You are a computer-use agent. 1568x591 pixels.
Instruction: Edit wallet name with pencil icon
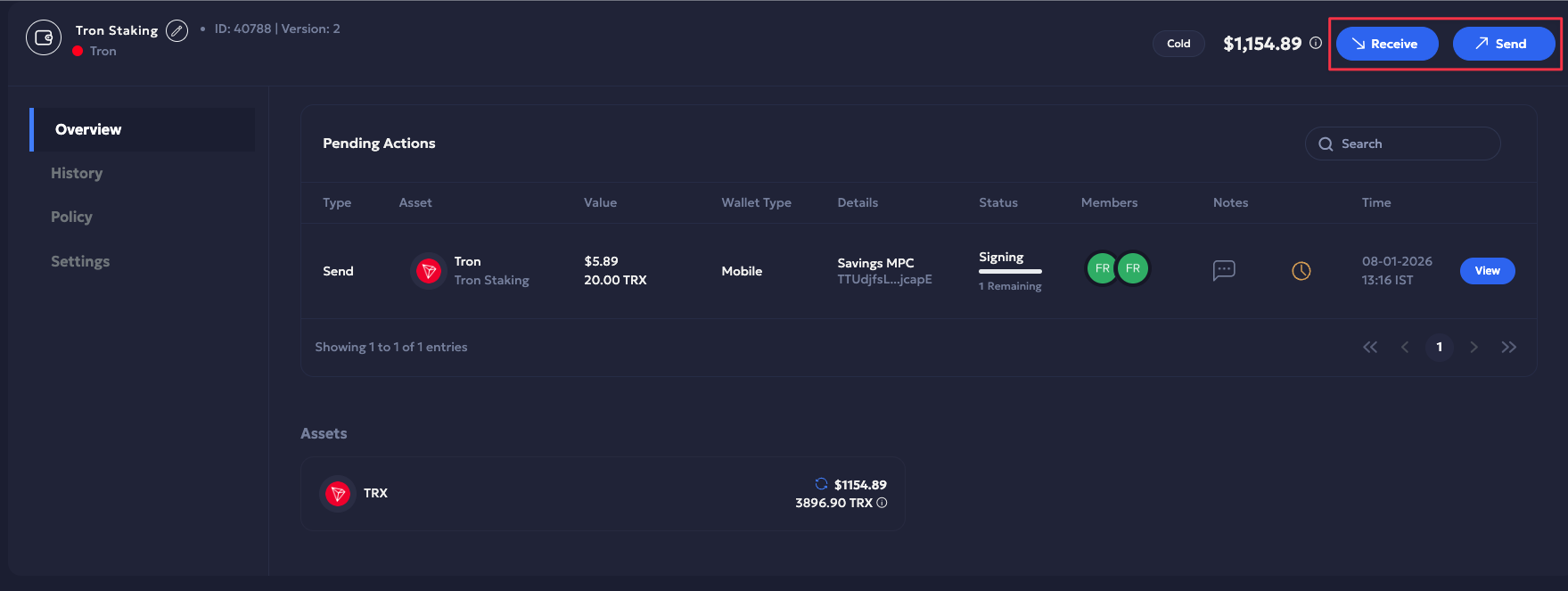(x=177, y=31)
